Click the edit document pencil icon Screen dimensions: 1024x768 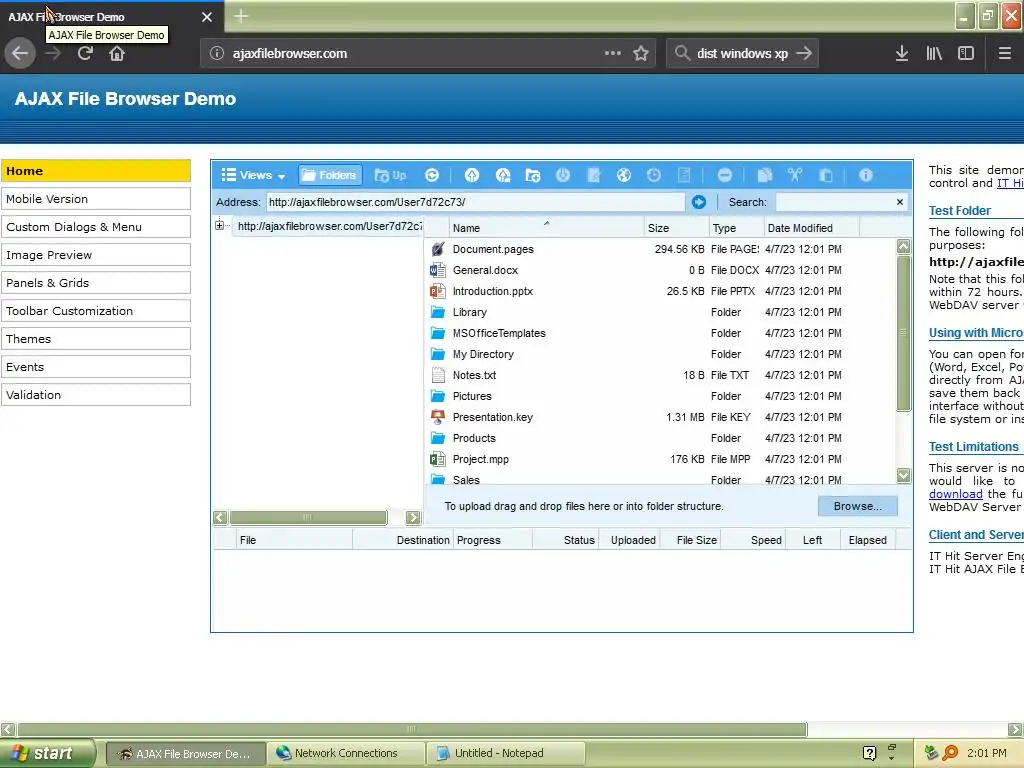(x=594, y=175)
